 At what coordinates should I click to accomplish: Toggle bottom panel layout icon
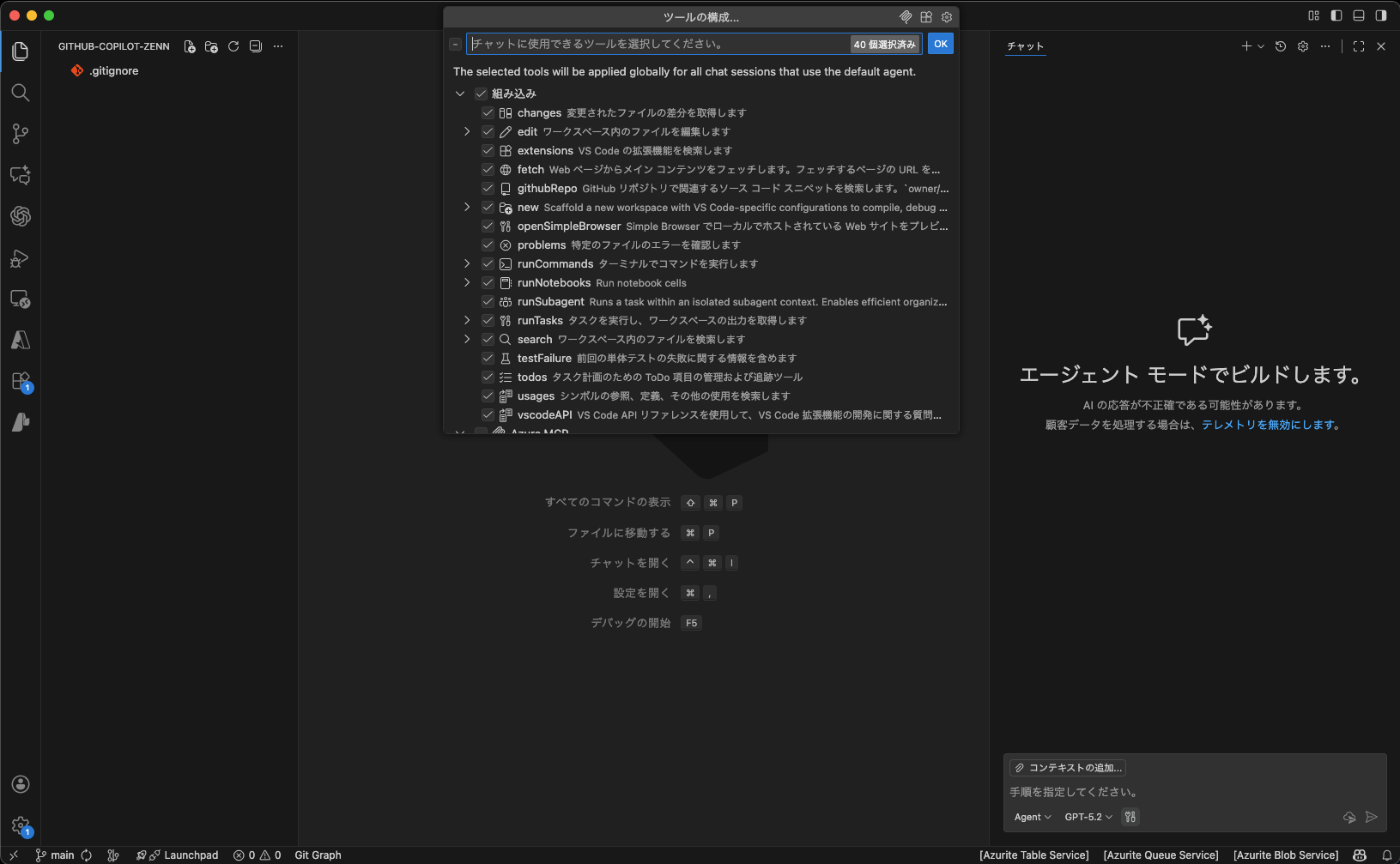coord(1358,16)
